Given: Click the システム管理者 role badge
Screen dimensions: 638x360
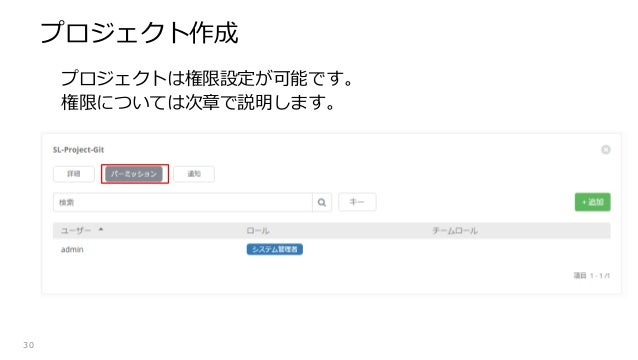Looking at the screenshot, I should tap(275, 249).
